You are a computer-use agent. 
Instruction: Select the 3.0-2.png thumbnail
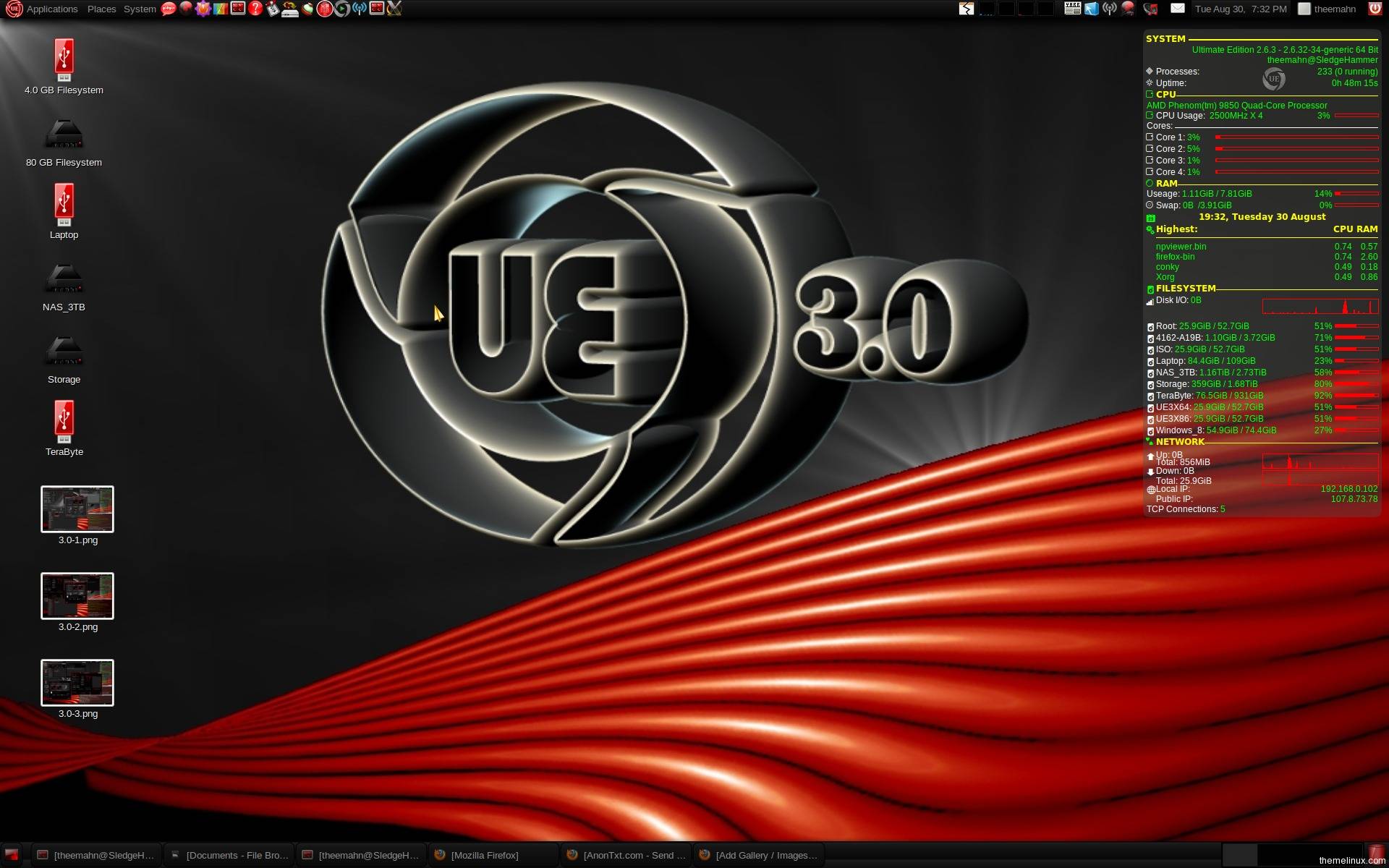(x=77, y=596)
